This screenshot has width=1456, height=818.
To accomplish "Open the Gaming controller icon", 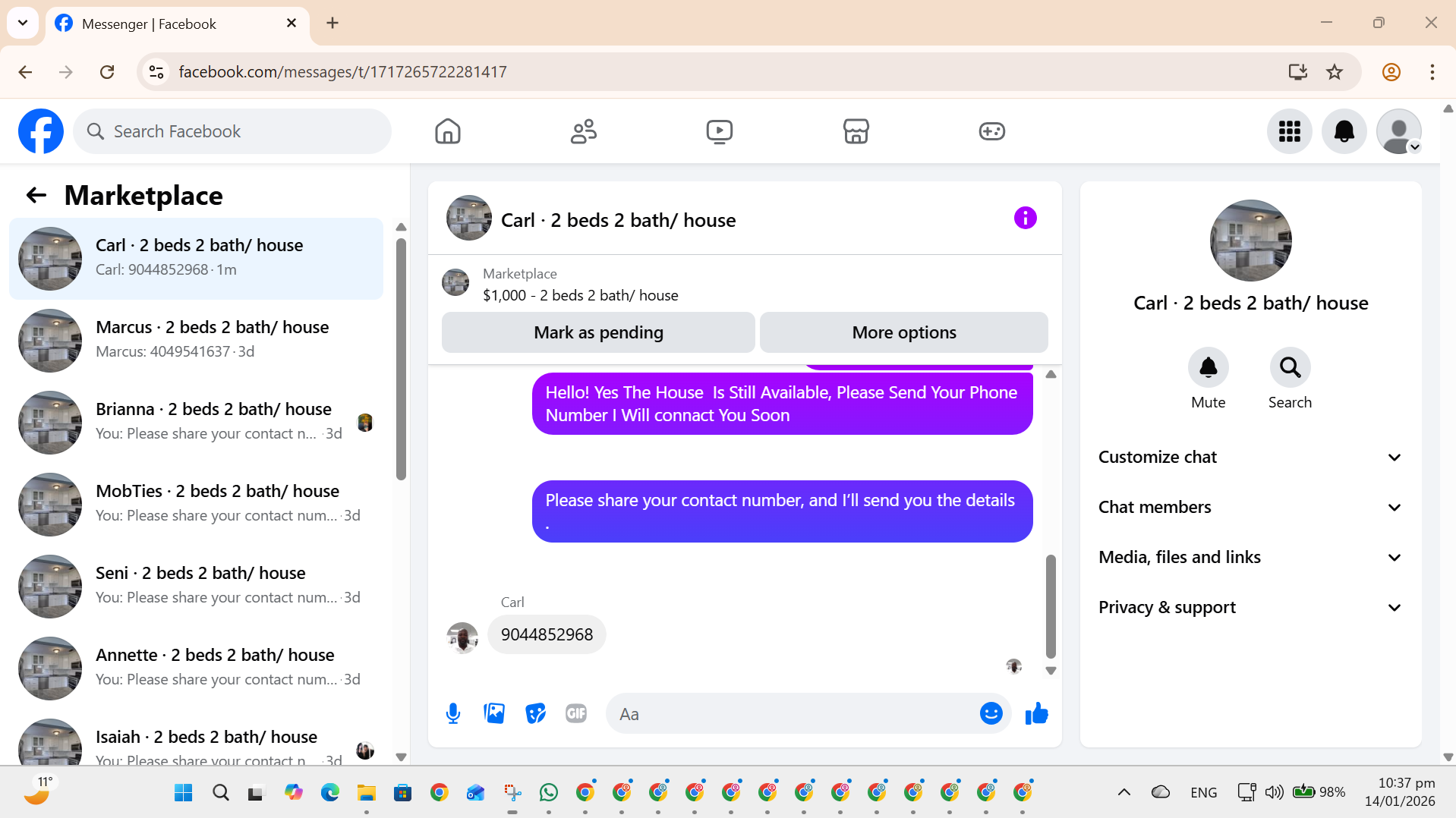I will [x=991, y=131].
